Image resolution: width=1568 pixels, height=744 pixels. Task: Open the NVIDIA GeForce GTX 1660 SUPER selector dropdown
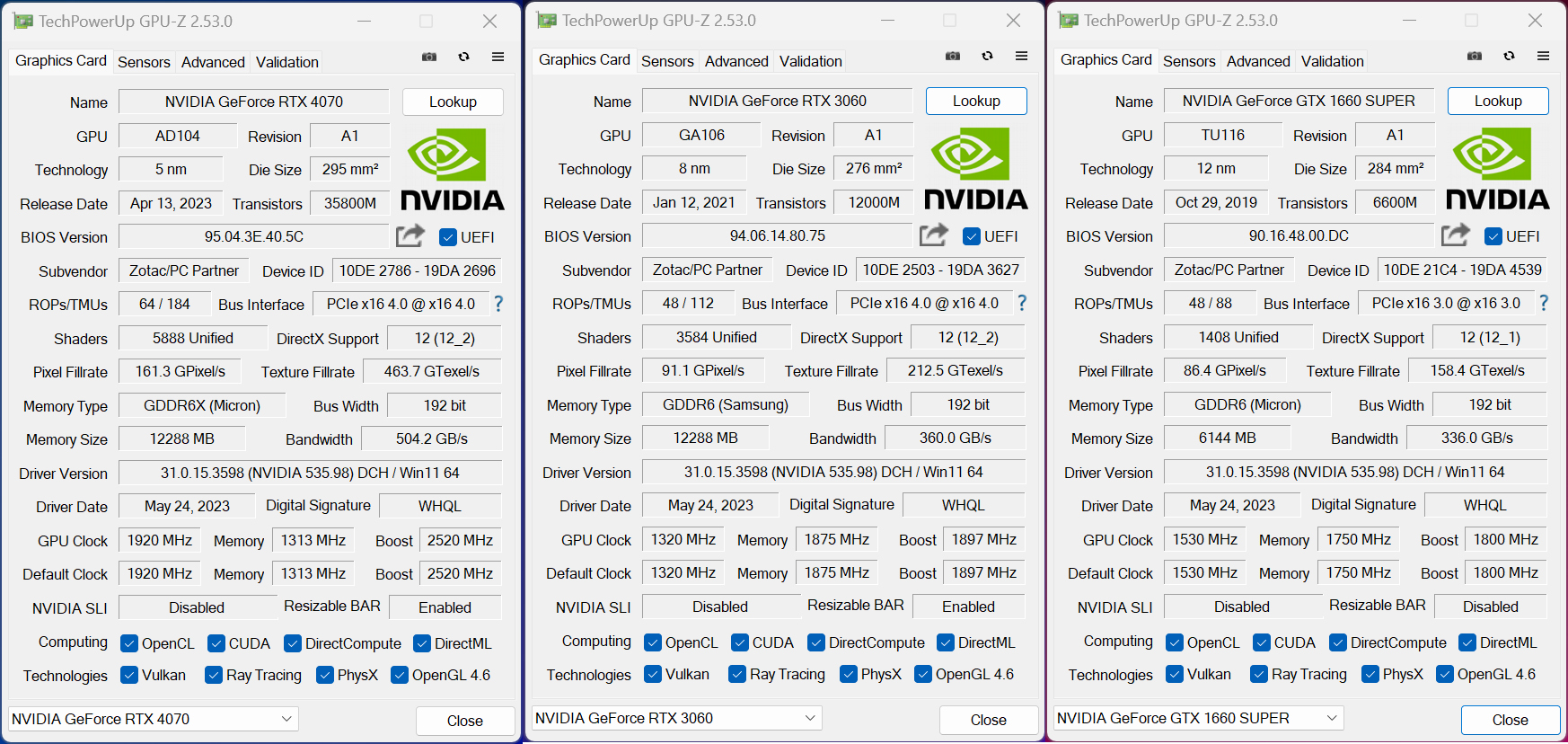(x=1199, y=718)
